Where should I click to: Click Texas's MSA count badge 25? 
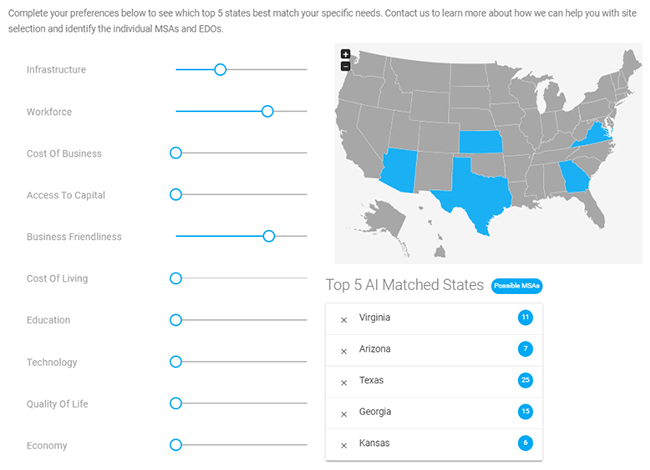[x=525, y=380]
